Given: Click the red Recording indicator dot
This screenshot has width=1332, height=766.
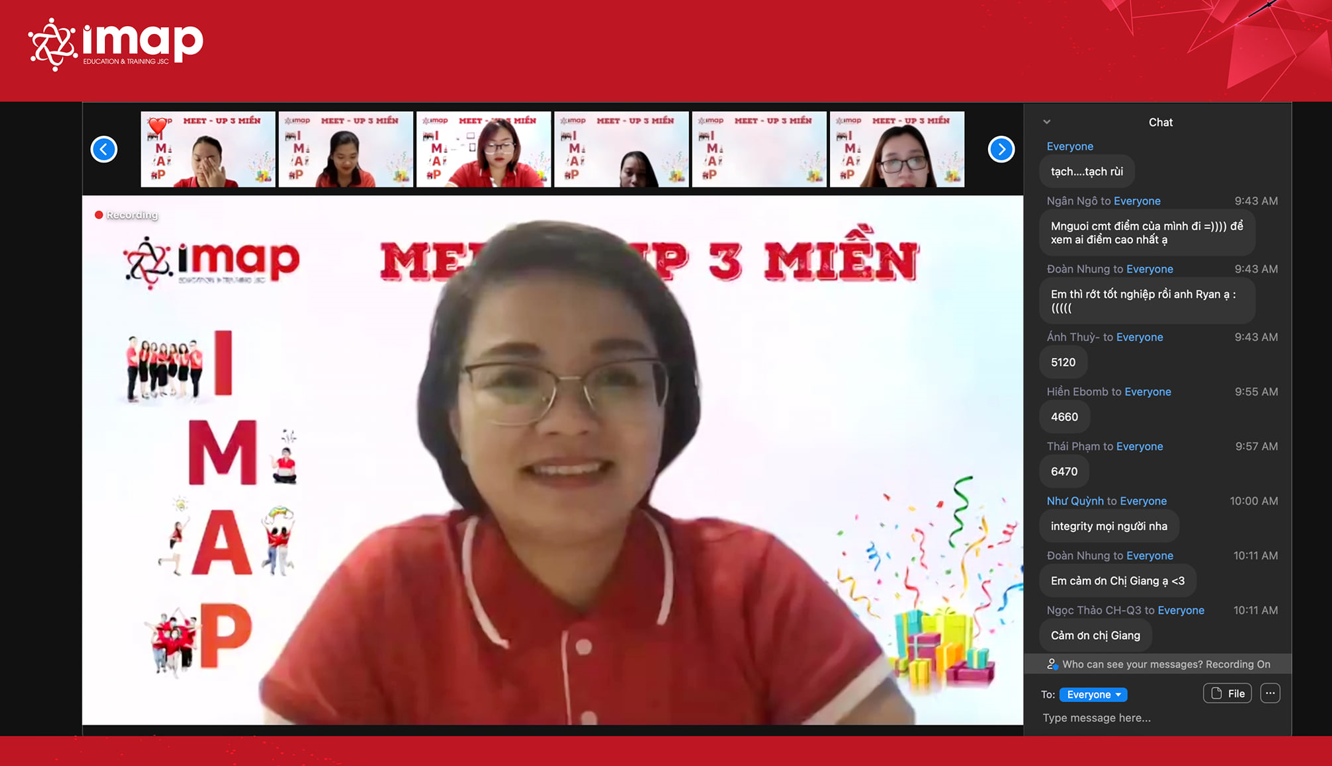Looking at the screenshot, I should click(99, 215).
